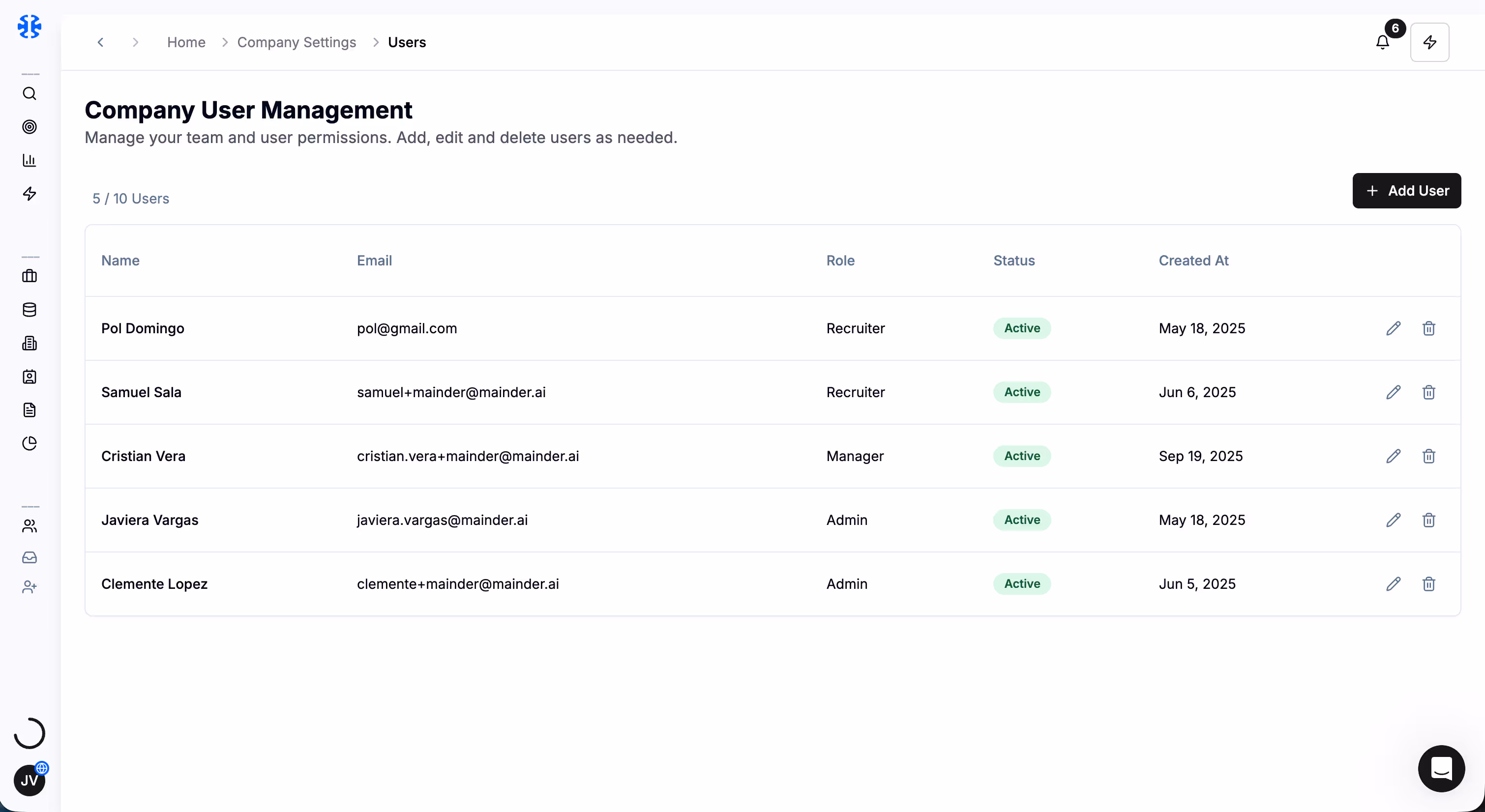This screenshot has width=1485, height=812.
Task: Go to Home breadcrumb link
Action: tap(186, 42)
